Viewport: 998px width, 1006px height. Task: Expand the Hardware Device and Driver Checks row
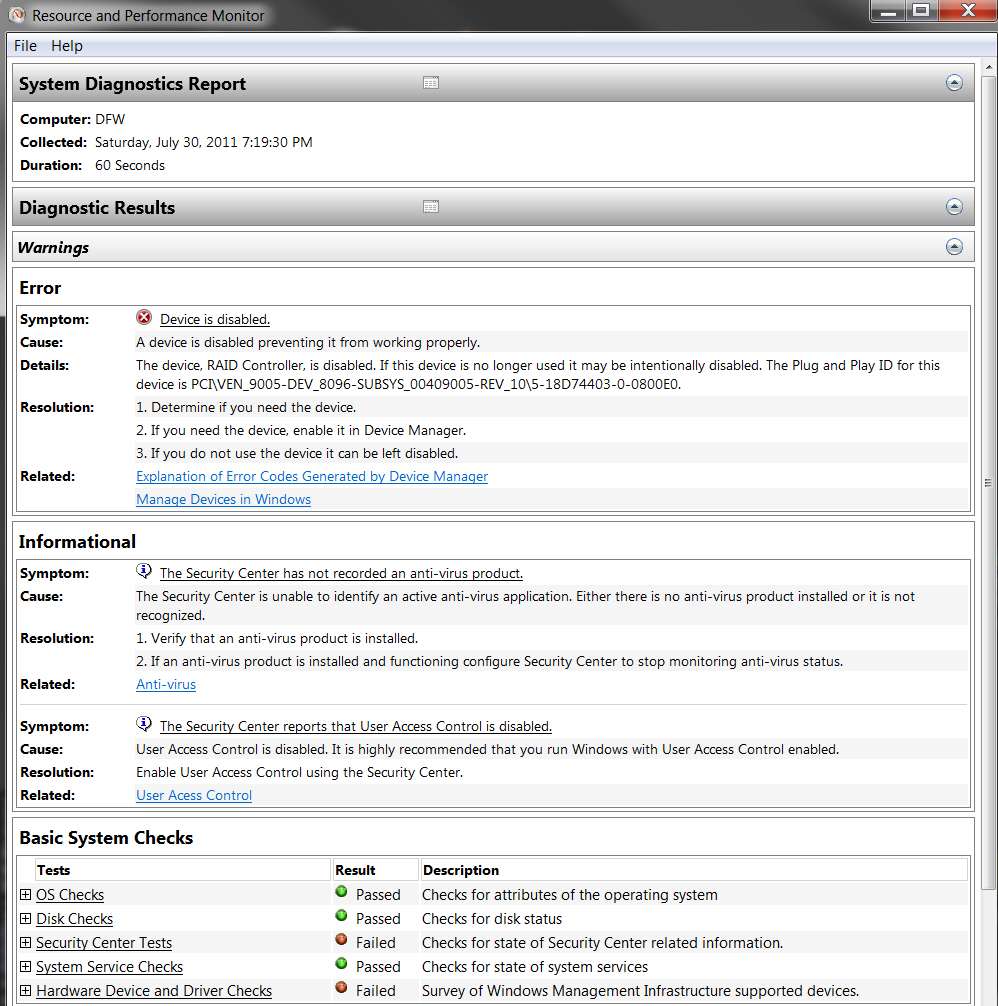coord(26,991)
